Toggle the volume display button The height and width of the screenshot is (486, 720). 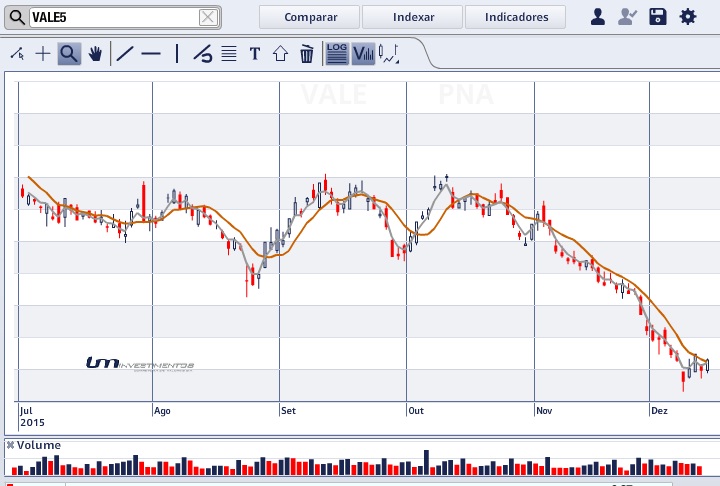[363, 54]
